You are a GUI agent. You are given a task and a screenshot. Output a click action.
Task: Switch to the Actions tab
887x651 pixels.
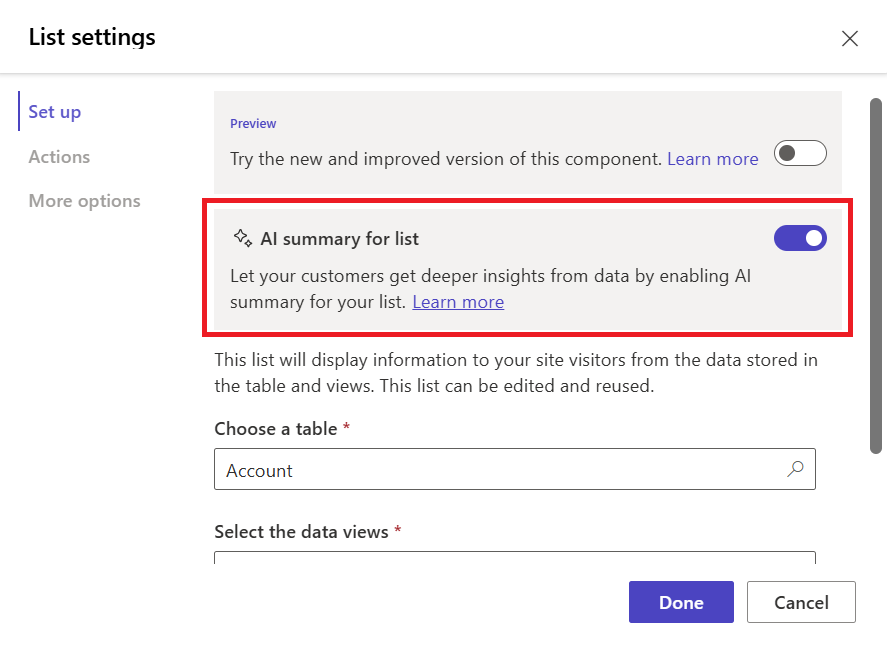click(x=59, y=157)
